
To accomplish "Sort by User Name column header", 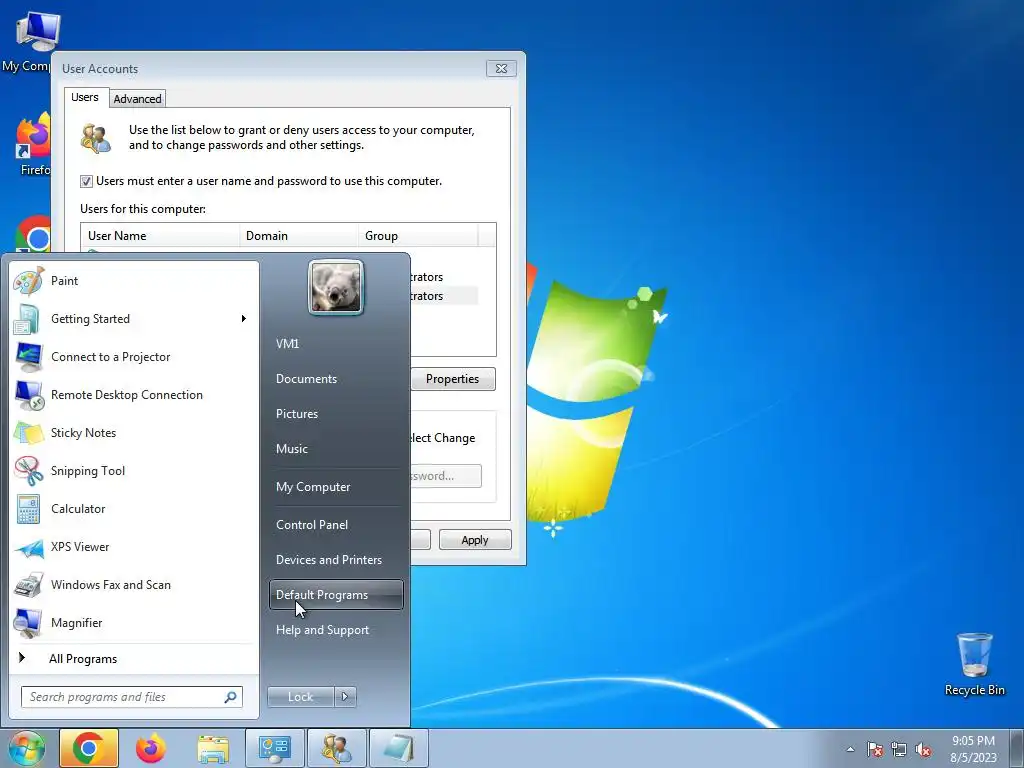I will 160,236.
